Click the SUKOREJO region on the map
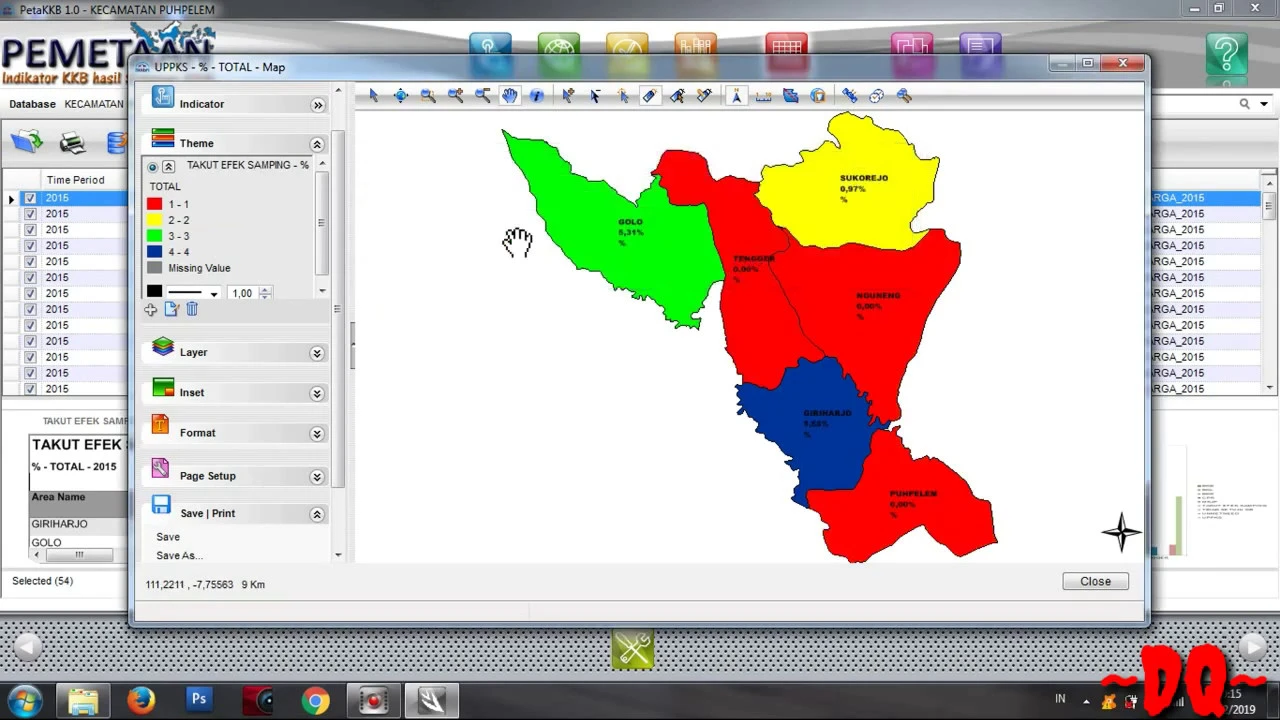The image size is (1280, 720). tap(850, 185)
